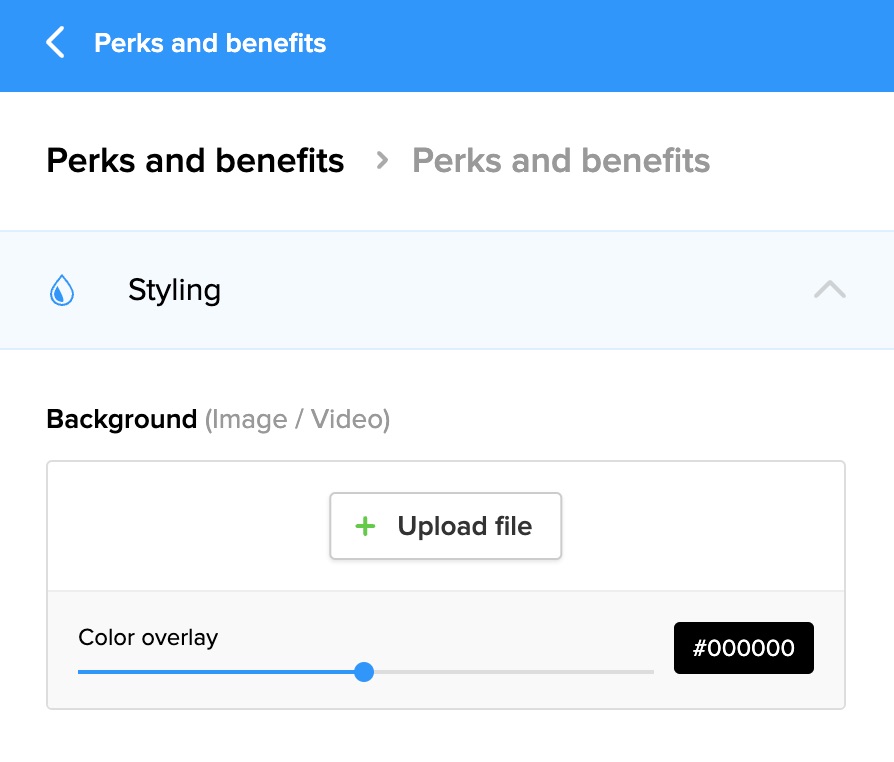This screenshot has height=762, width=894.
Task: Click the Styling section label
Action: tap(174, 290)
